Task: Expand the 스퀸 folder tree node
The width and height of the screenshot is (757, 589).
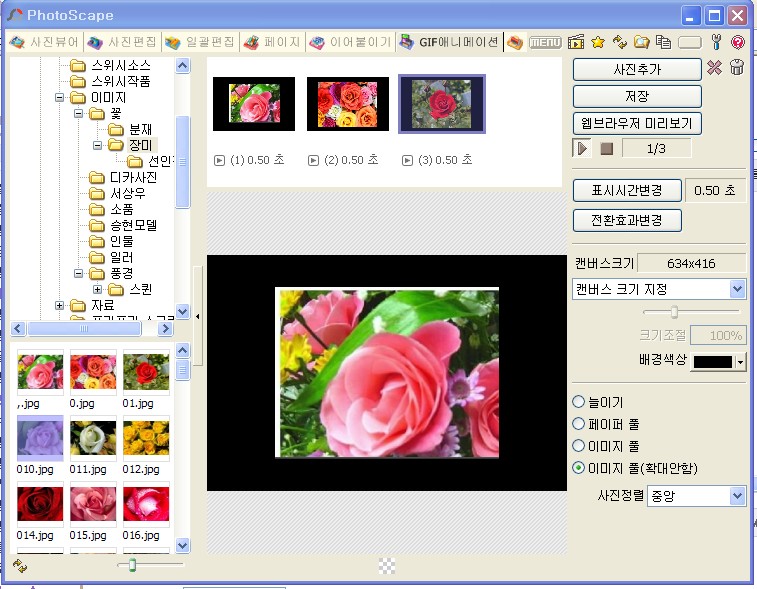Action: click(x=98, y=289)
